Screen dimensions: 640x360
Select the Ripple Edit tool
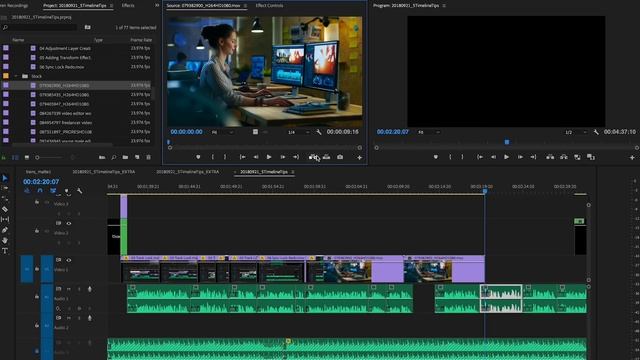tap(5, 198)
